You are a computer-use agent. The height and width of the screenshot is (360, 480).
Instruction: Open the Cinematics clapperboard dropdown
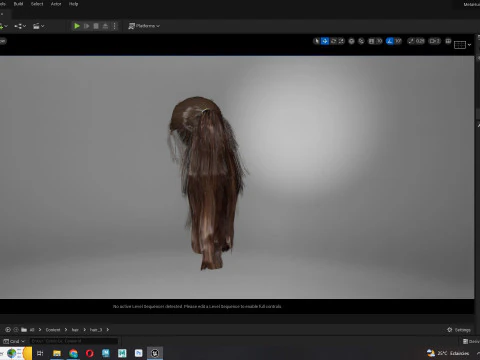tap(39, 26)
